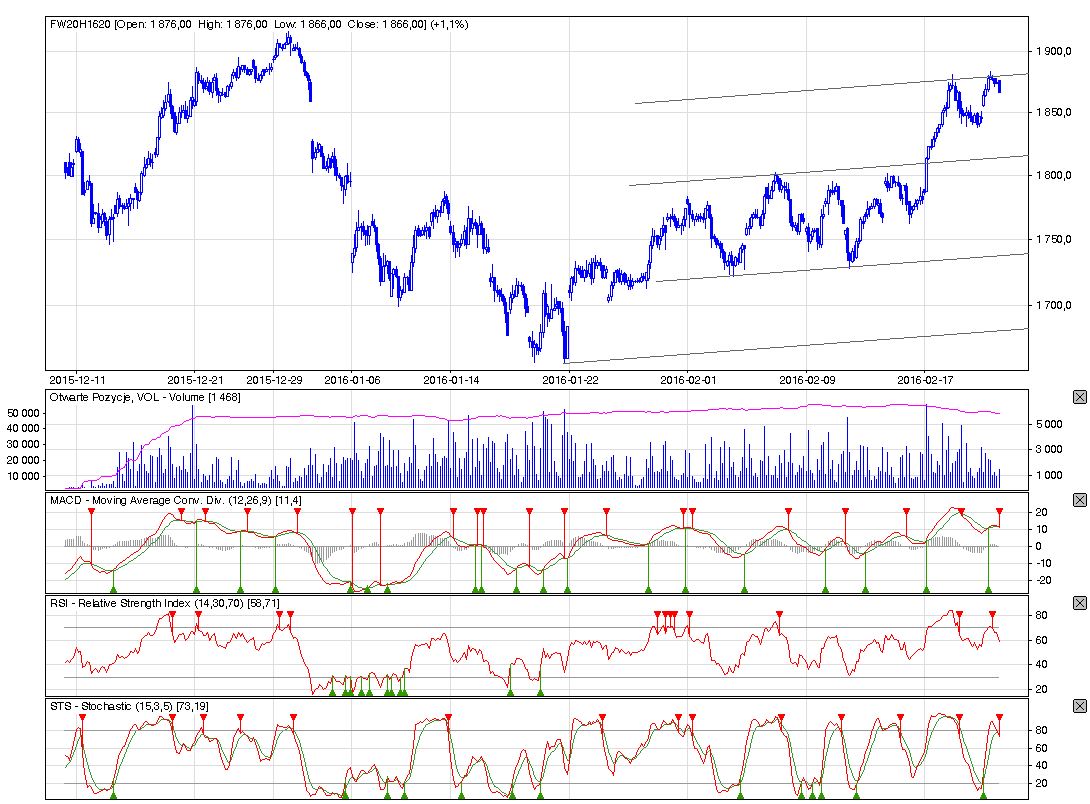Click the 2015-12-21 date label
Viewport: 1090px width, 804px height.
coord(195,380)
